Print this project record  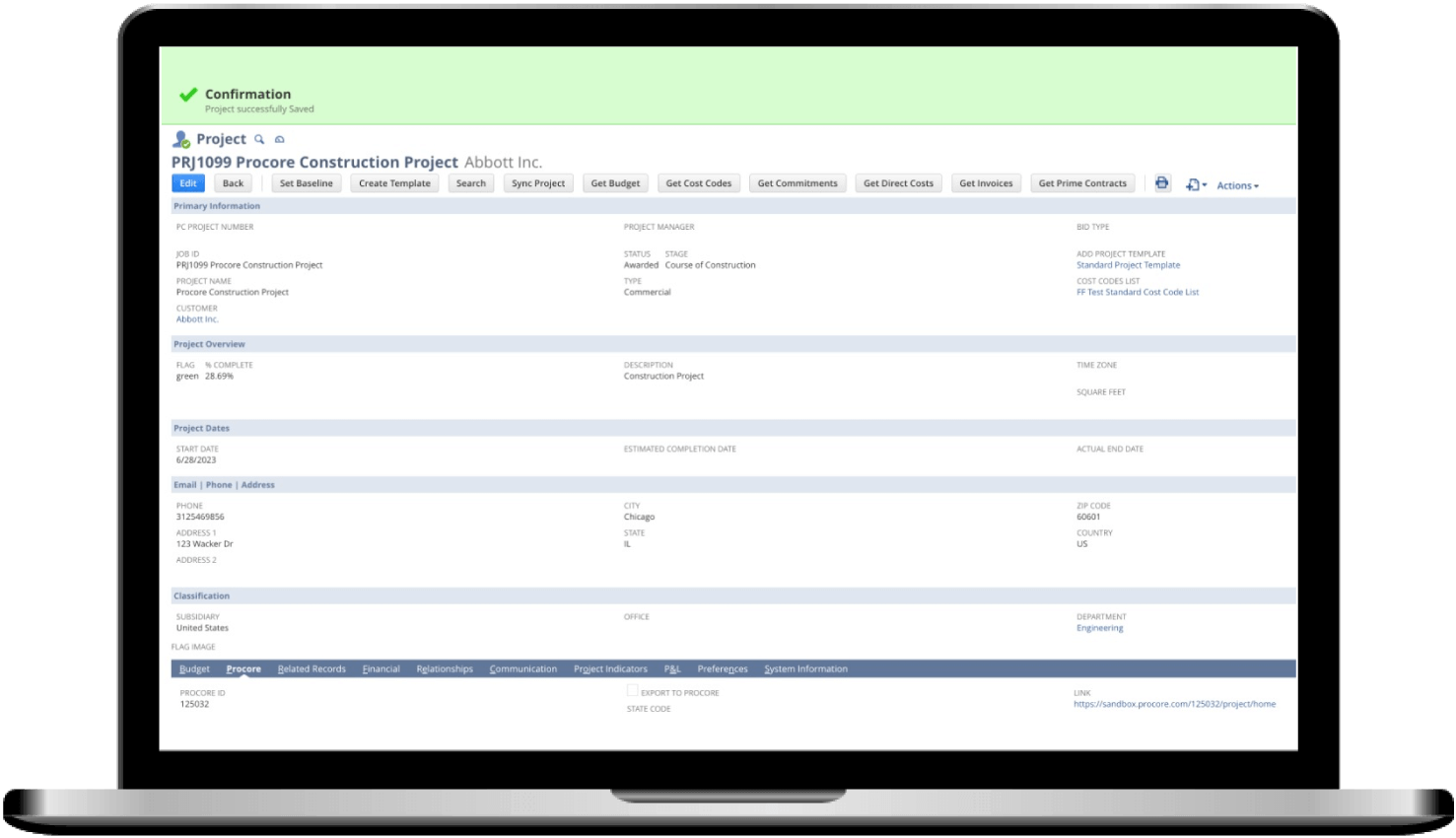[x=1162, y=183]
